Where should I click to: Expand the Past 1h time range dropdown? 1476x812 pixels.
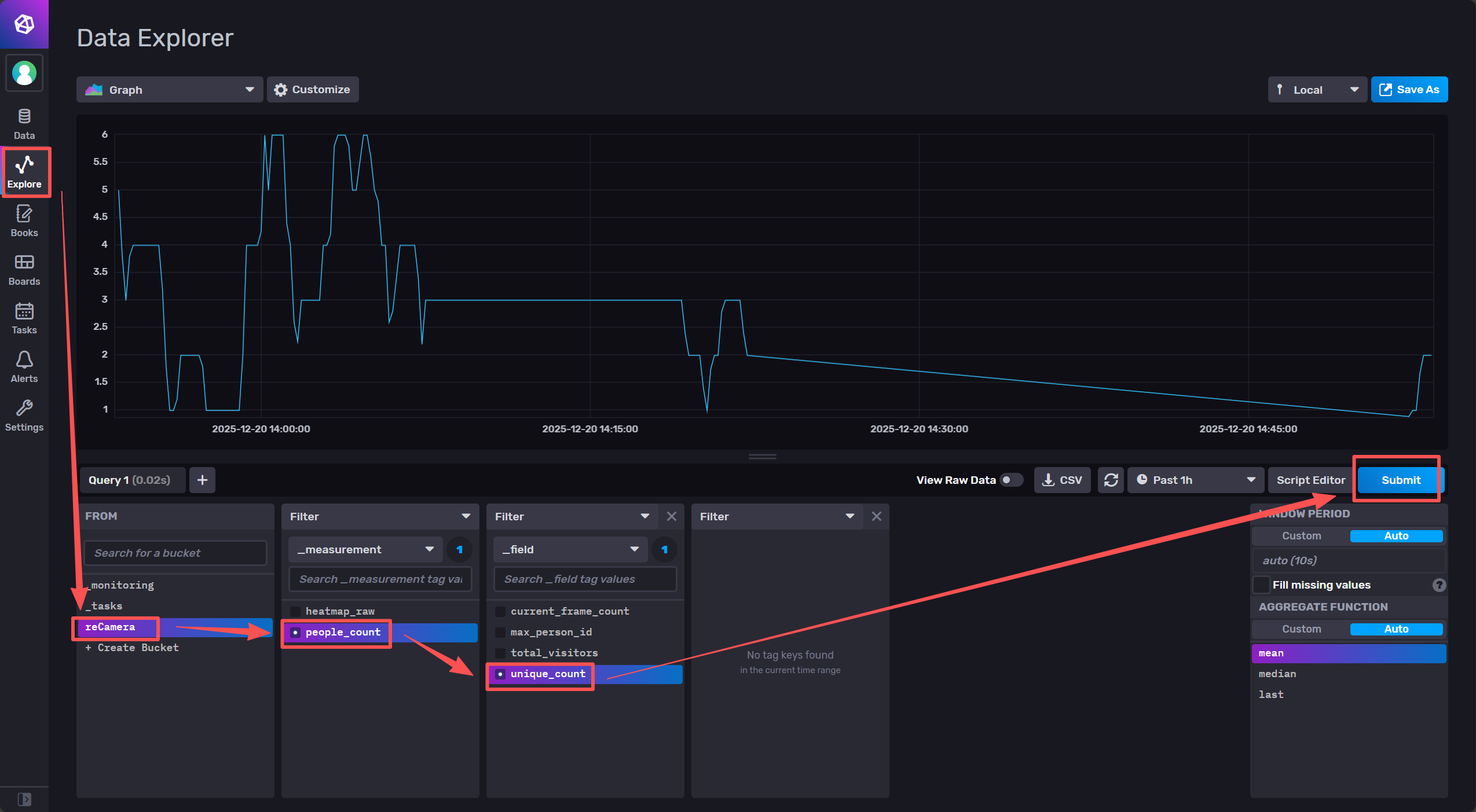click(1195, 480)
